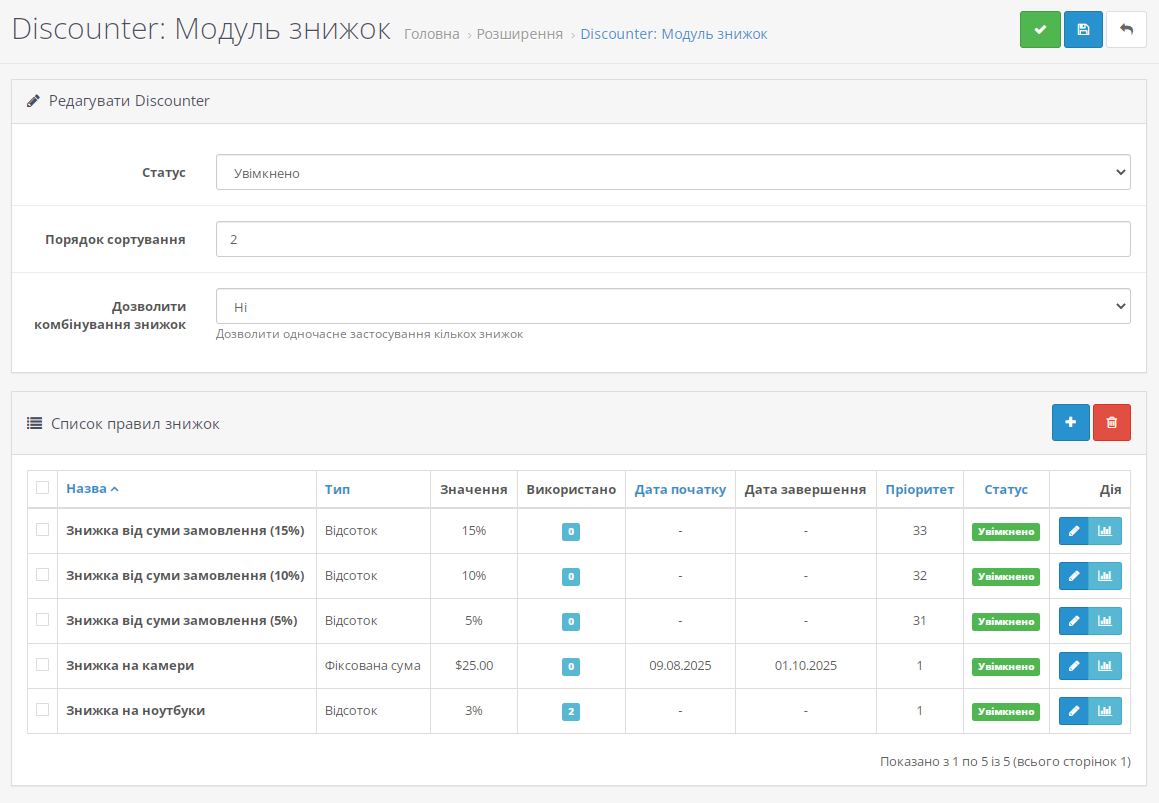Sort the table by Назва column
Viewport: 1159px width, 803px height.
pos(92,489)
